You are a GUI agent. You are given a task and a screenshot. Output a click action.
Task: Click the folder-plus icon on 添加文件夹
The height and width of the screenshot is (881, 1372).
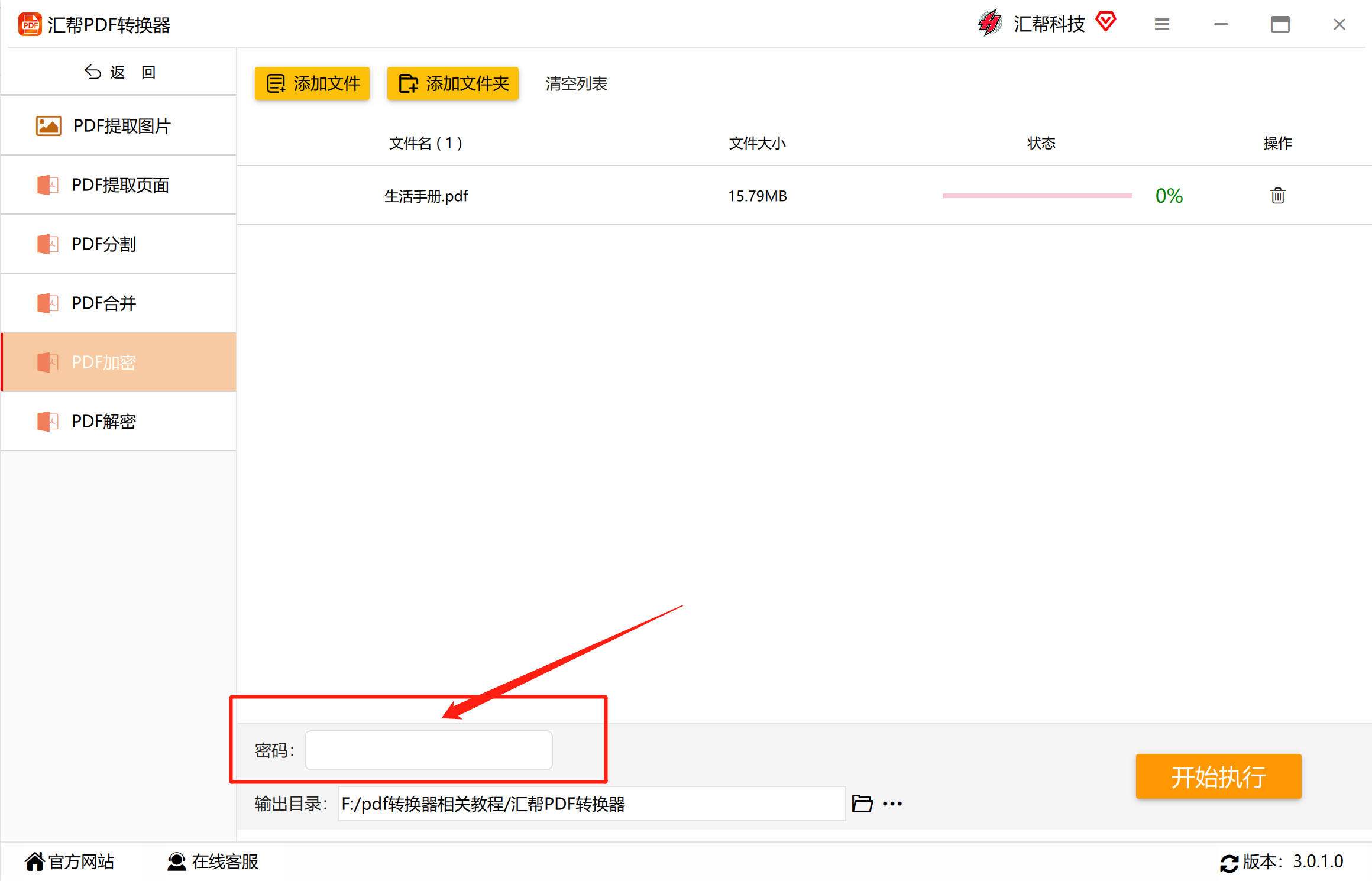click(x=409, y=83)
